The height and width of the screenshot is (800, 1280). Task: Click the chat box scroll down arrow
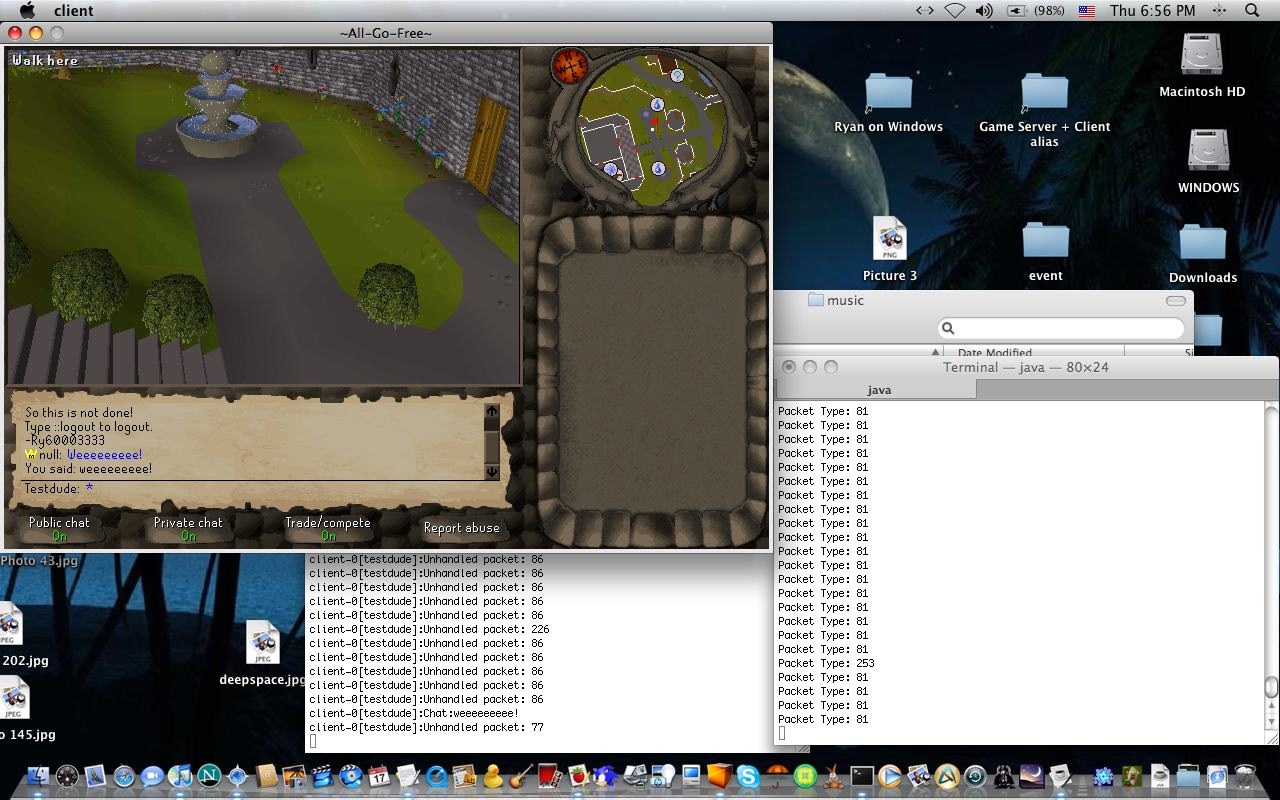[491, 472]
